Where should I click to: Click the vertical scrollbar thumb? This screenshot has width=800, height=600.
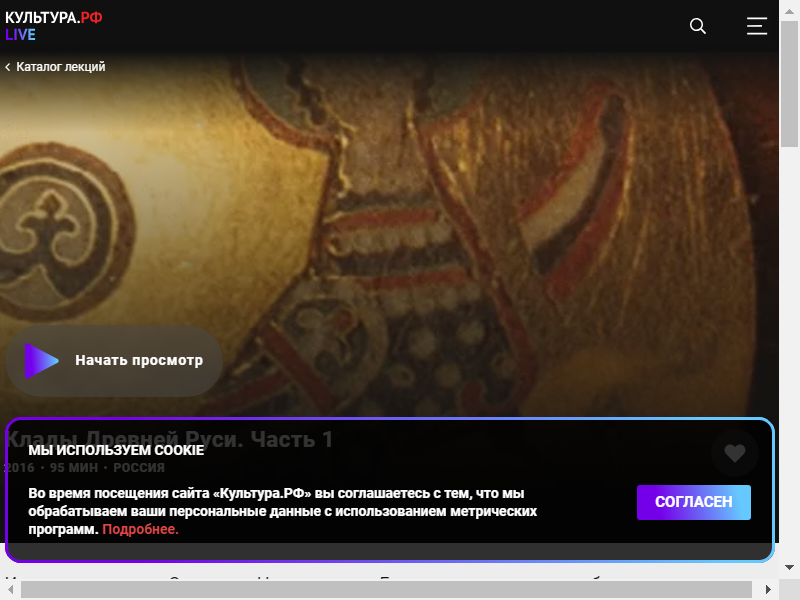(x=789, y=84)
